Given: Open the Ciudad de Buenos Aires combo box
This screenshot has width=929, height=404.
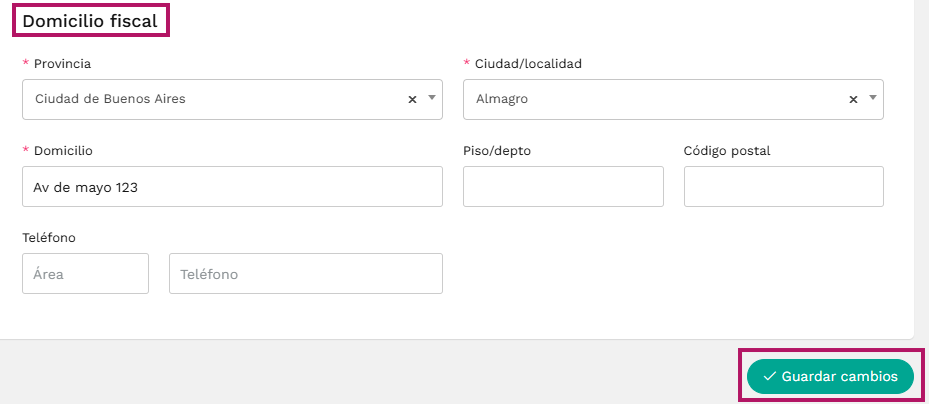Looking at the screenshot, I should (232, 100).
